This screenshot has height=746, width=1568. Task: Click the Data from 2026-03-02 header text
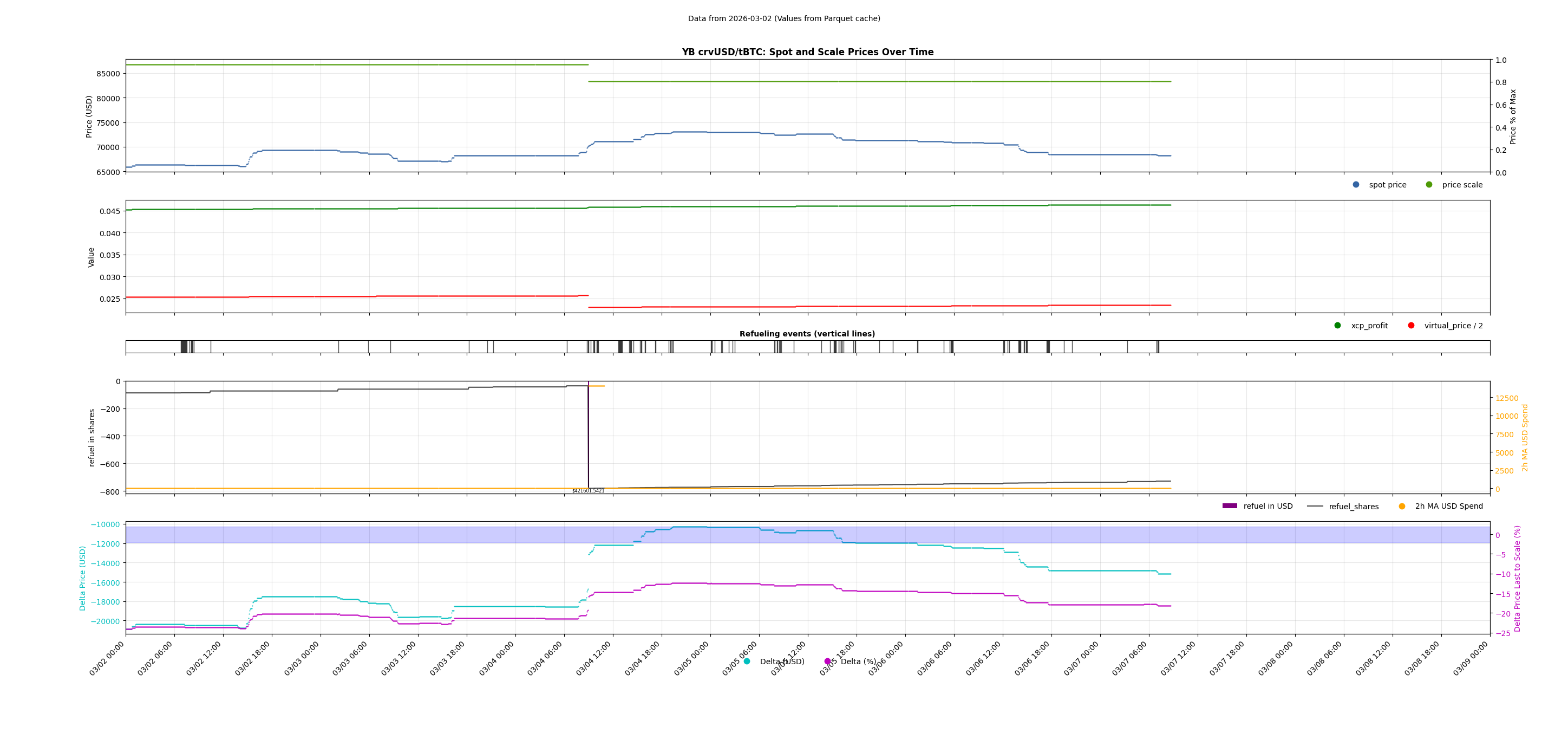coord(784,19)
